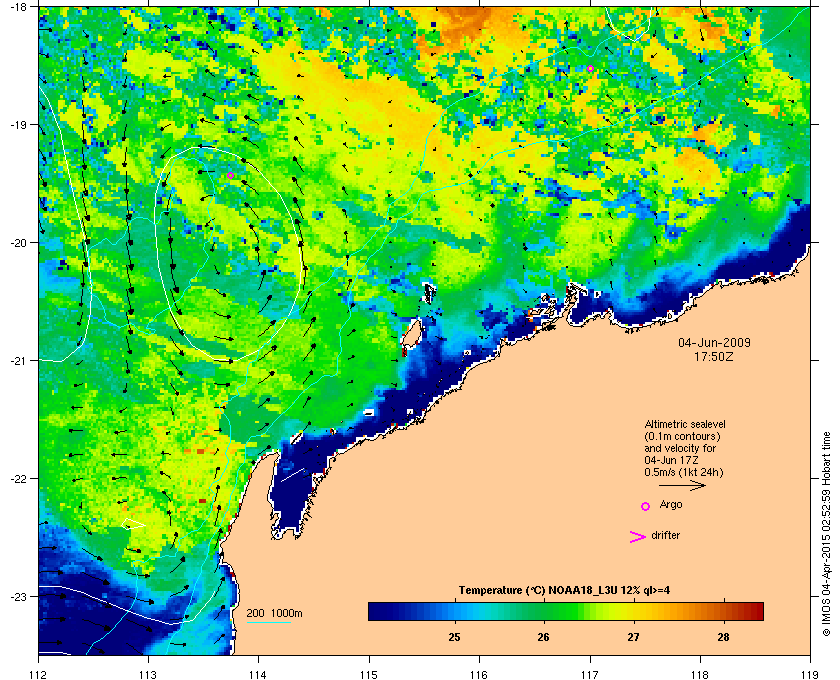This screenshot has width=840, height=680.
Task: Click the '28' color bar tick label
Action: tap(723, 637)
